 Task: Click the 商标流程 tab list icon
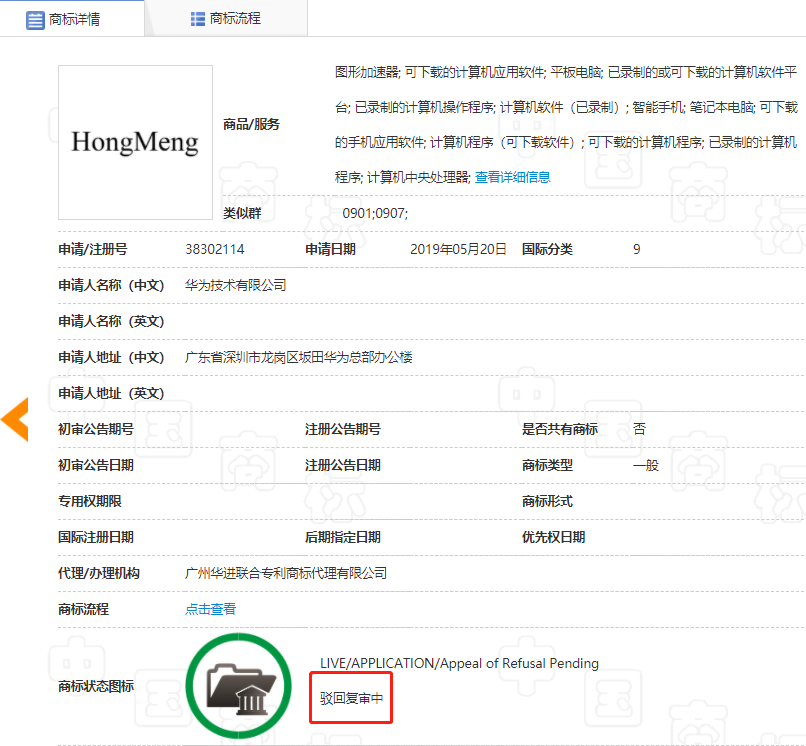pyautogui.click(x=197, y=19)
